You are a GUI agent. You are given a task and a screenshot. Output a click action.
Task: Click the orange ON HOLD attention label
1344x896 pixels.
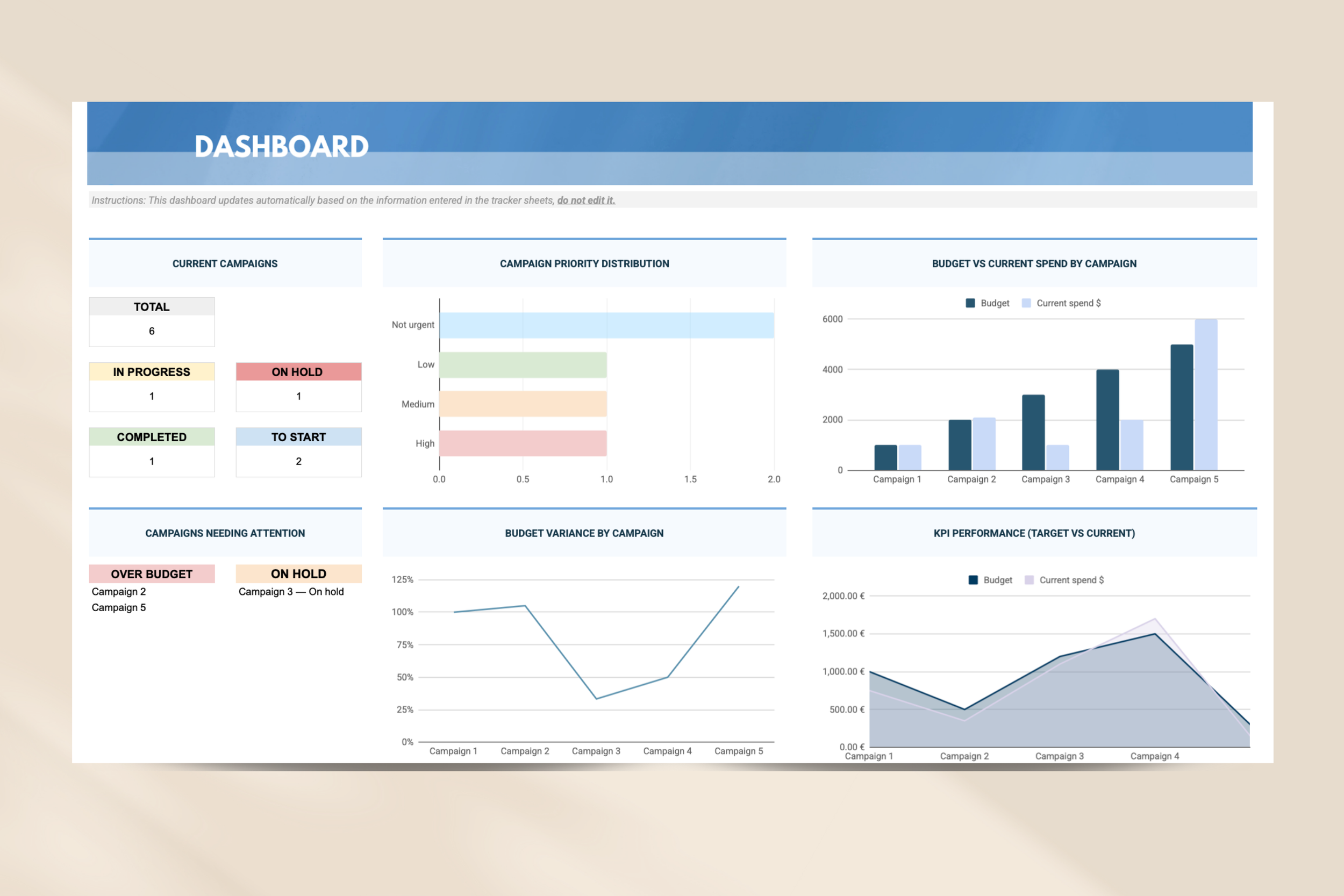[x=298, y=574]
